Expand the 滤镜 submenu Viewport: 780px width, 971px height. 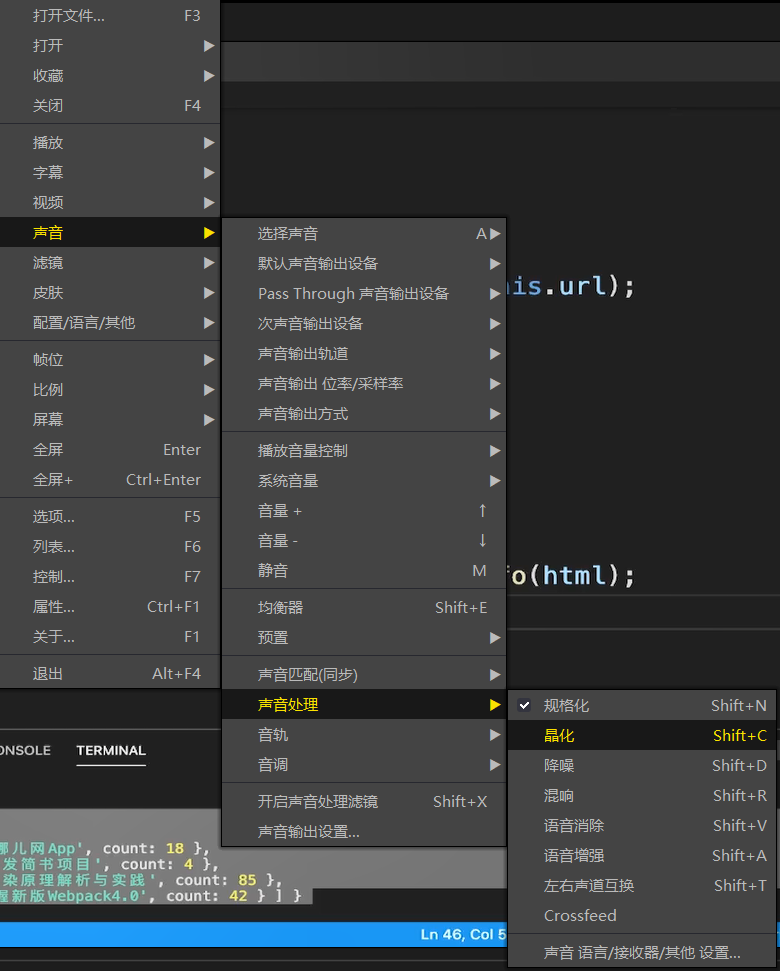pos(110,263)
